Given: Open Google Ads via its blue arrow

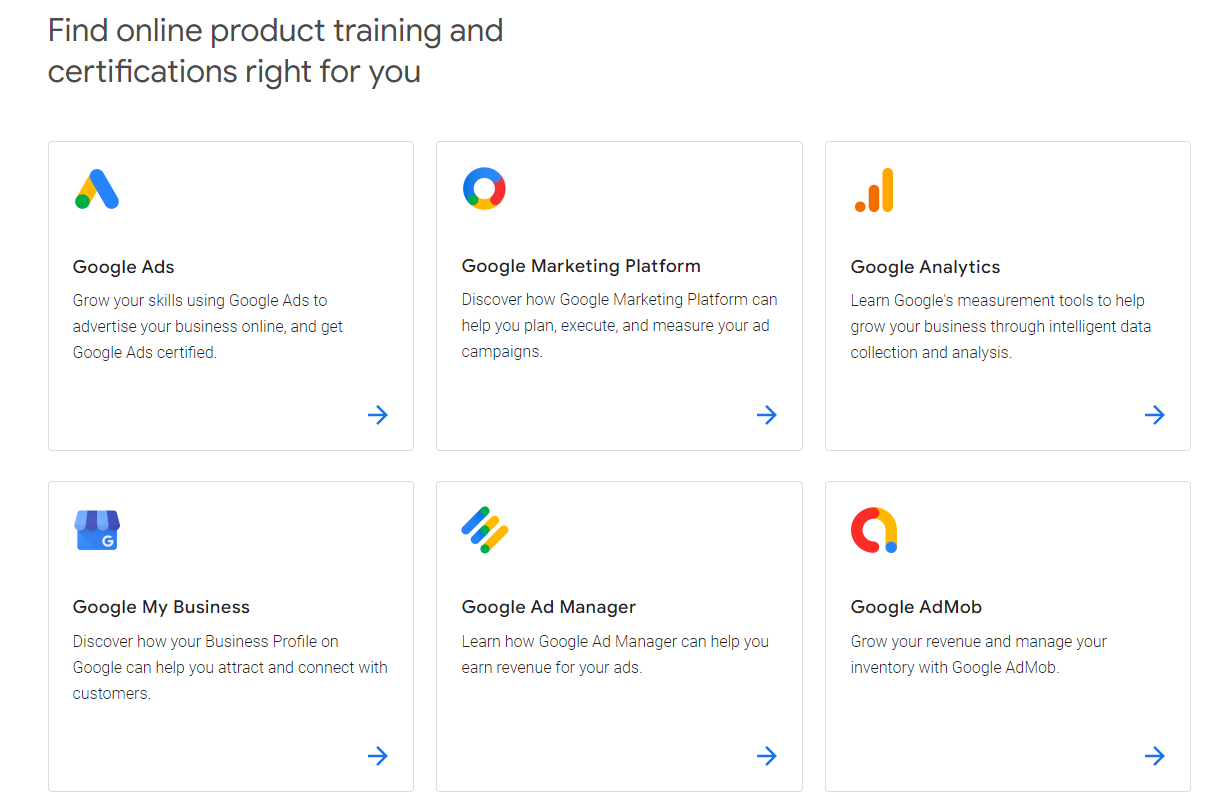Looking at the screenshot, I should tap(378, 415).
